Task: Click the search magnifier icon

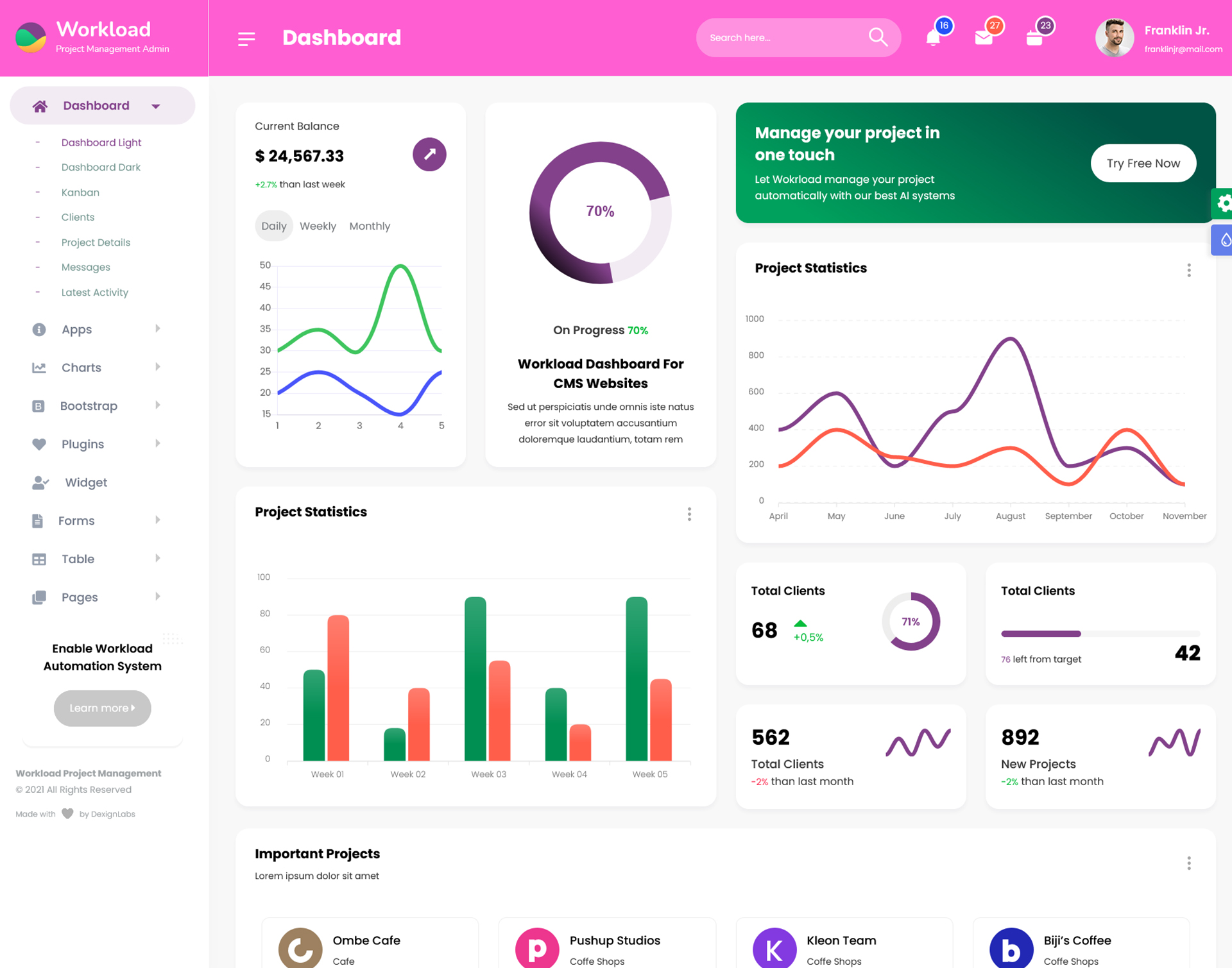Action: point(878,37)
